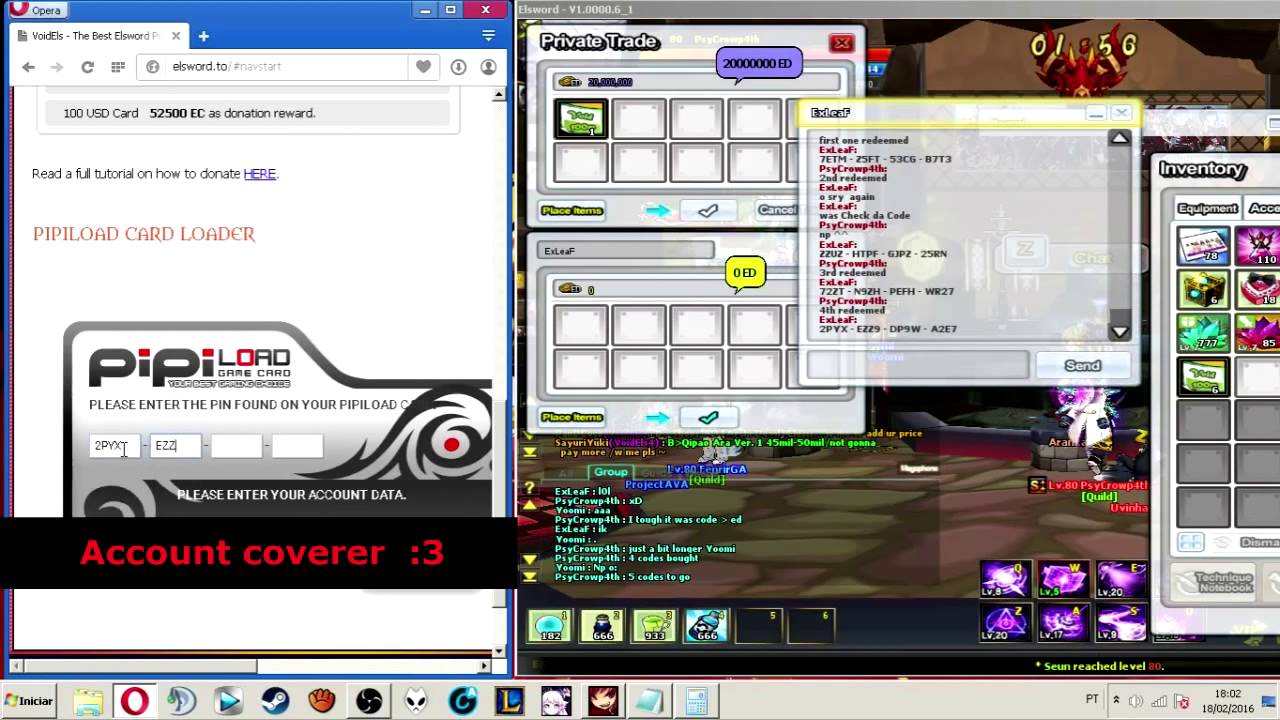Send the chat message to ExLeaF
This screenshot has height=720, width=1280.
pyautogui.click(x=1082, y=365)
